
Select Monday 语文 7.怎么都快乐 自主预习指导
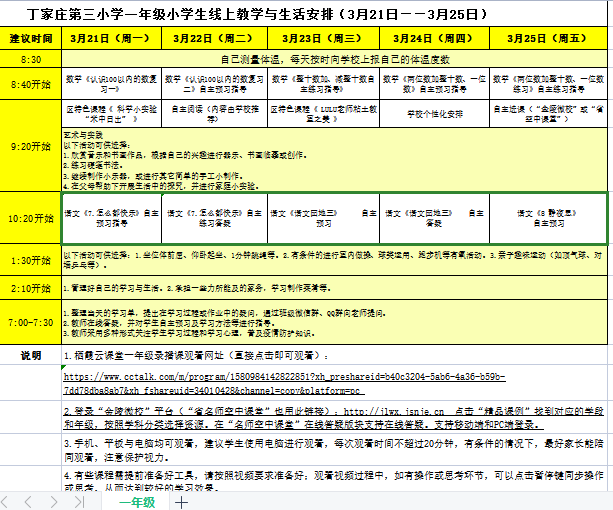[x=111, y=218]
